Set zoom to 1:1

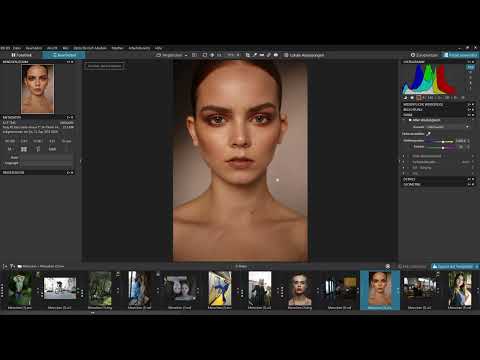pyautogui.click(x=219, y=55)
